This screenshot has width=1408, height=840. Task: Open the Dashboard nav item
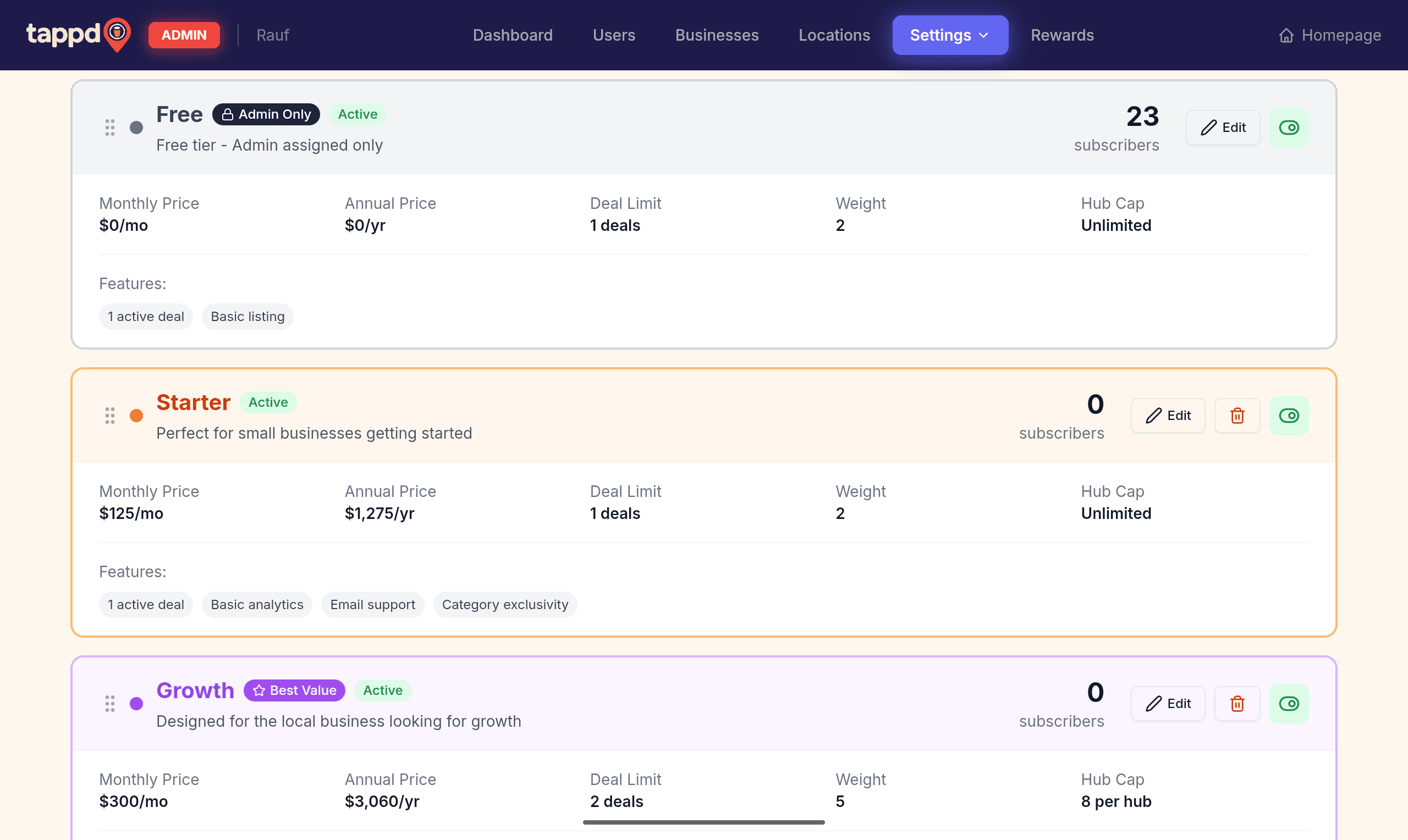point(513,35)
